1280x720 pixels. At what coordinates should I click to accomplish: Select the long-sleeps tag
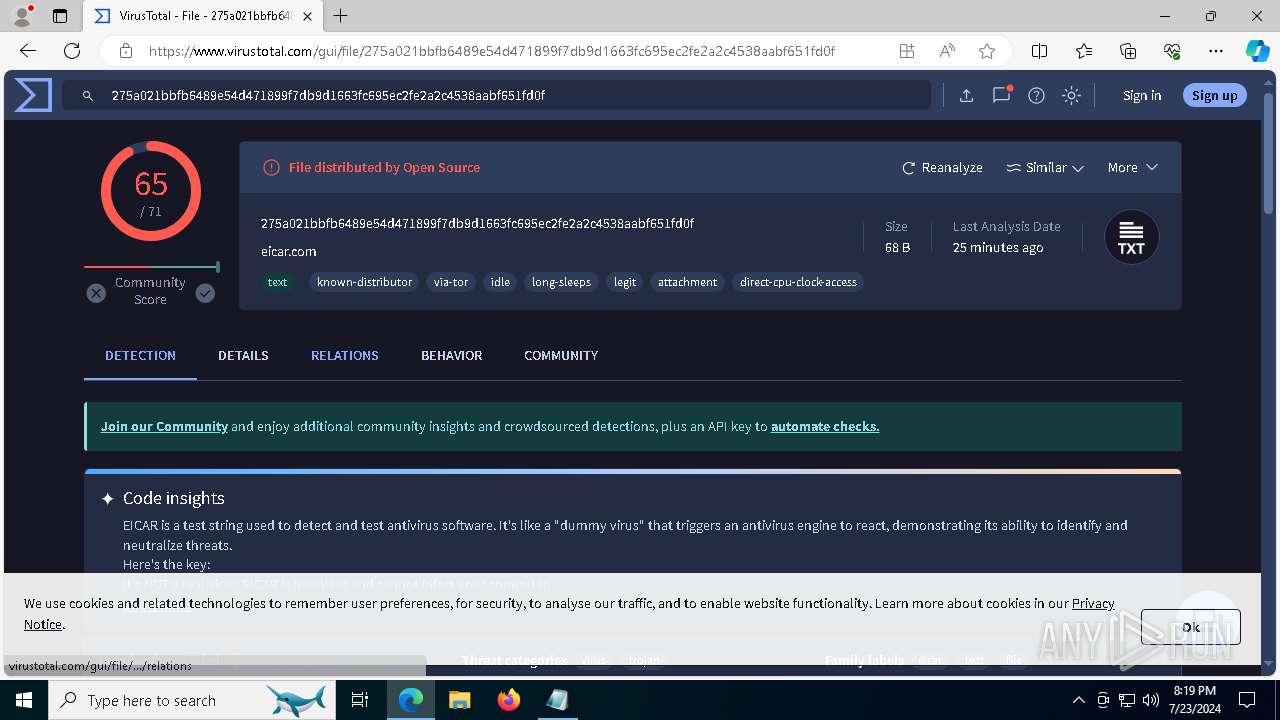pyautogui.click(x=561, y=282)
